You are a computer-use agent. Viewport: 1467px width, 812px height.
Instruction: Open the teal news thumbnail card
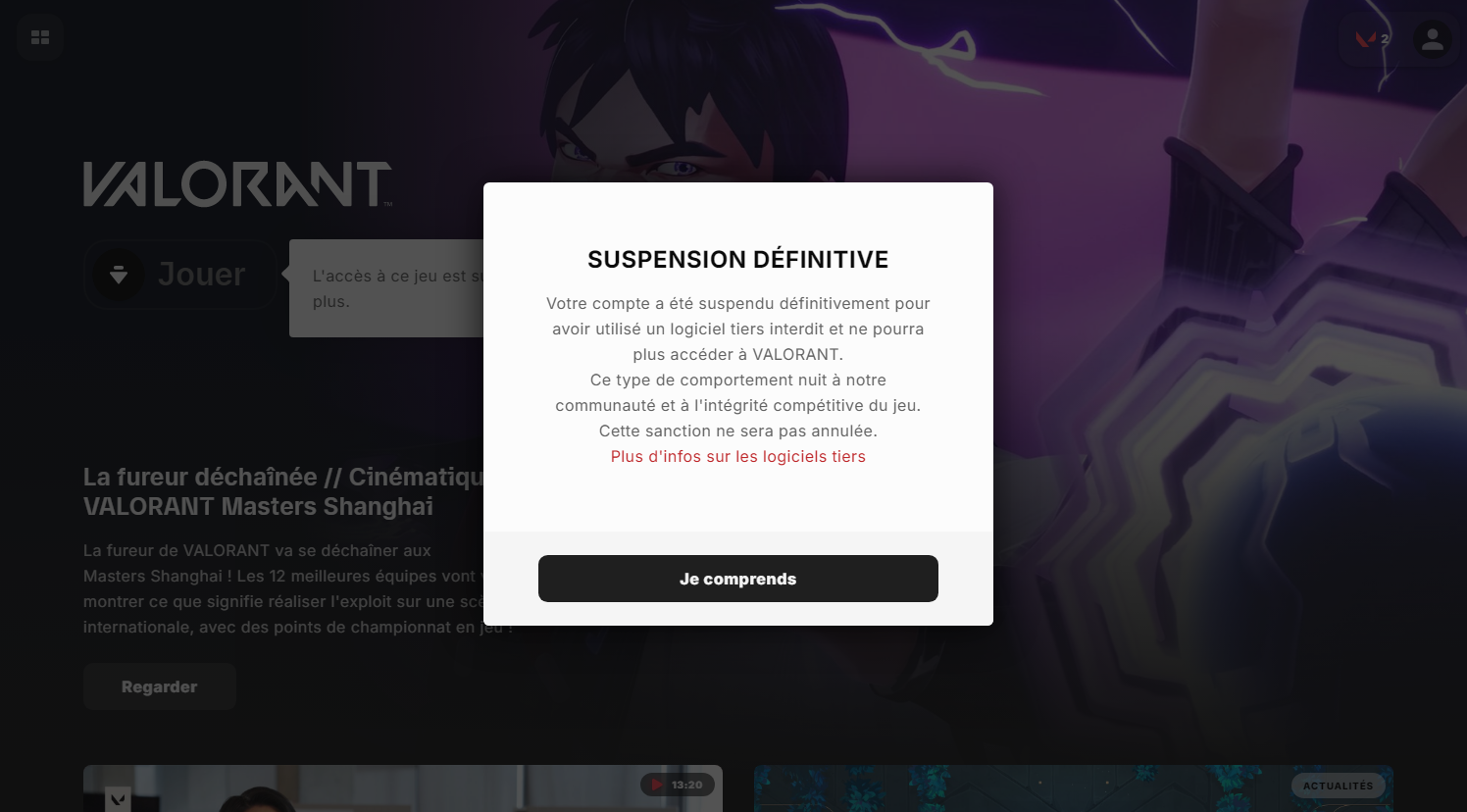(1074, 788)
